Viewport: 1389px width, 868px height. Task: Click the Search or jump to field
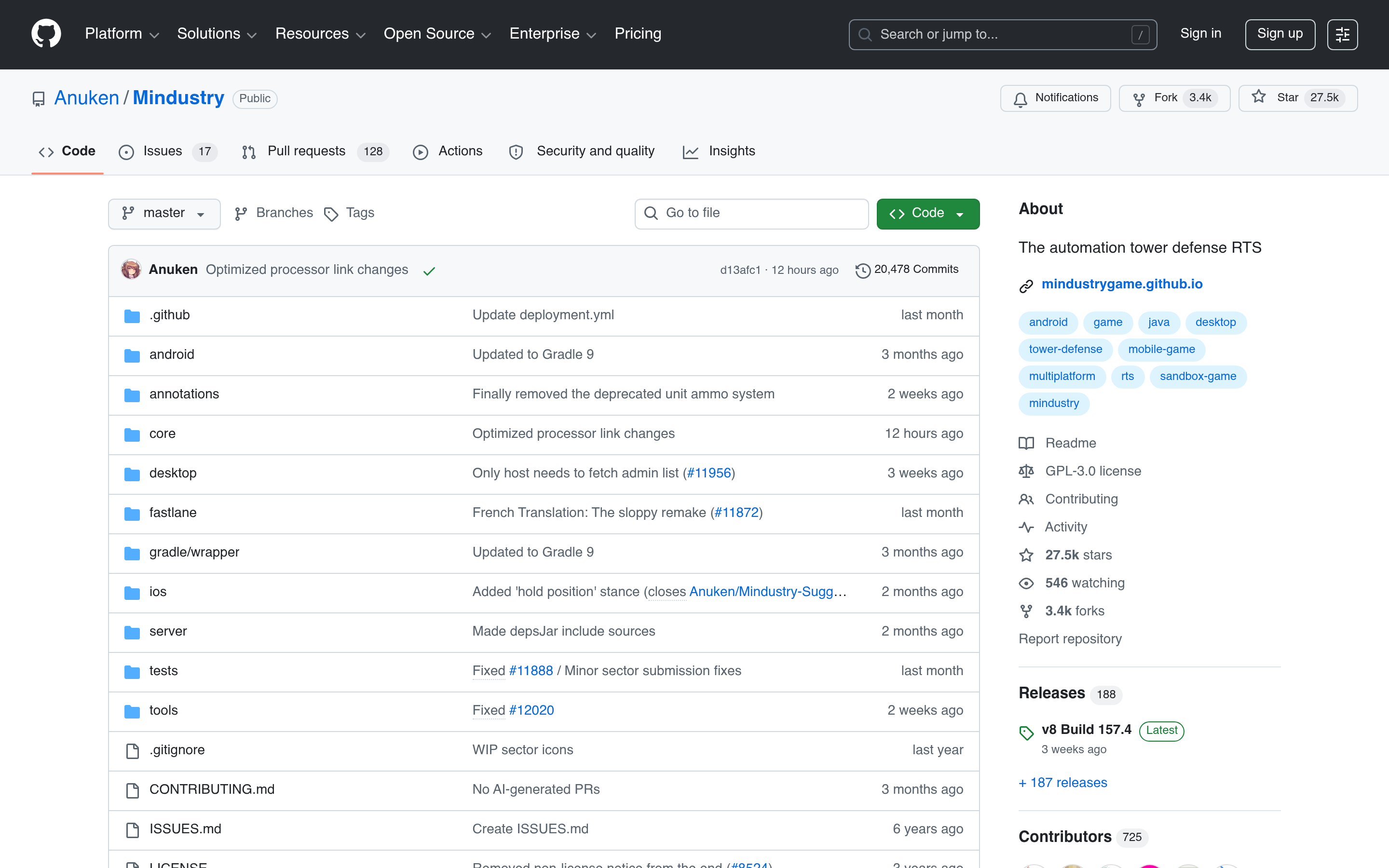click(x=1002, y=34)
